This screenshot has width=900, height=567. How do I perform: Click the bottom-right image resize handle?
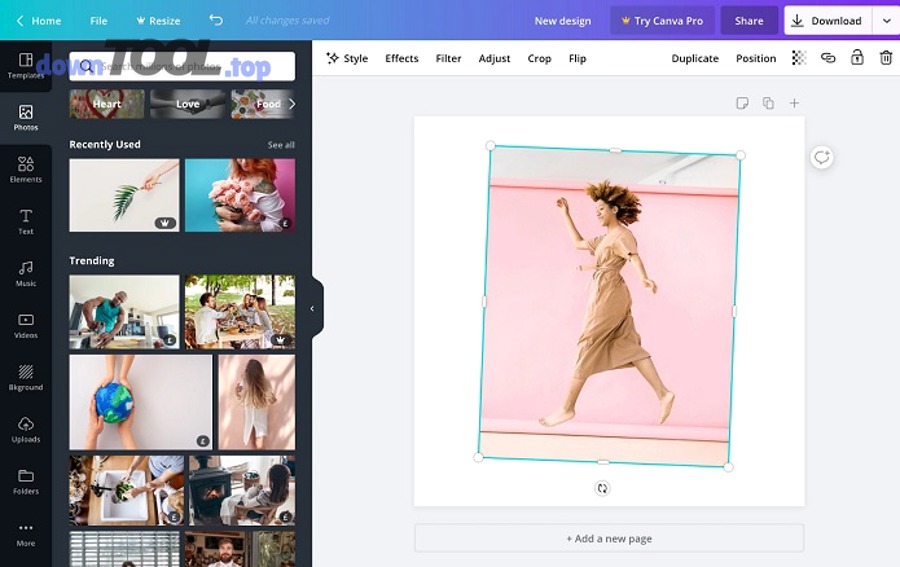[728, 467]
